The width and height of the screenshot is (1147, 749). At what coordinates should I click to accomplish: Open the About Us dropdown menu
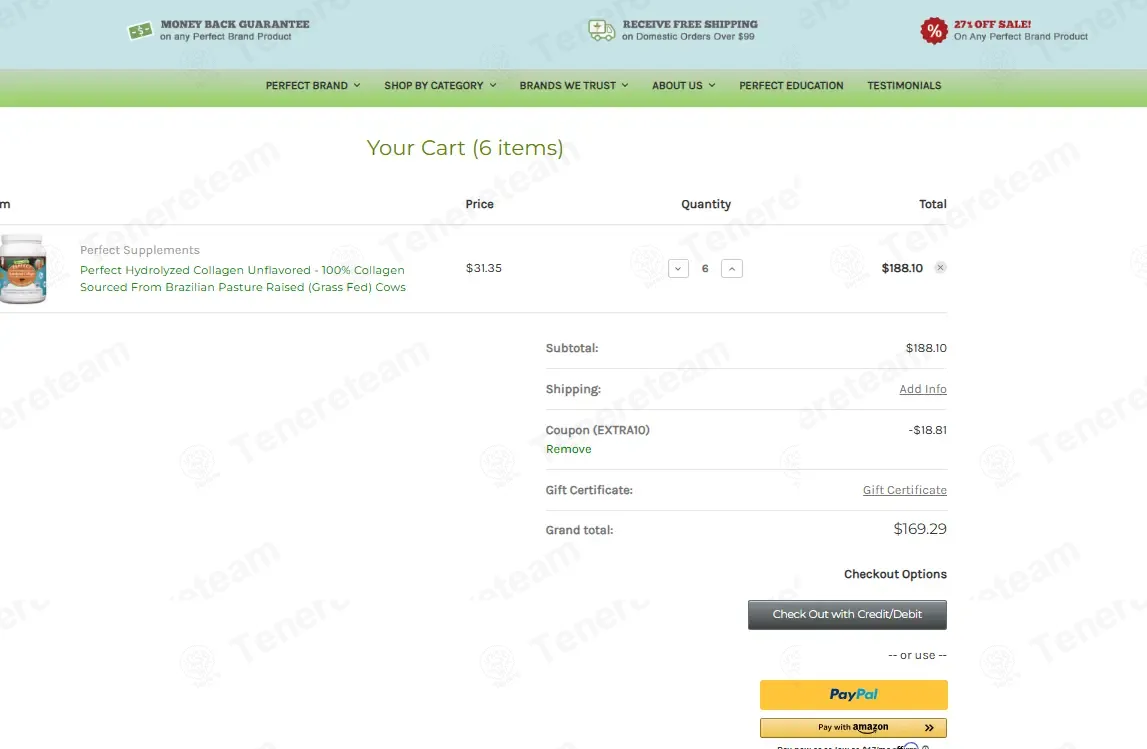coord(683,86)
